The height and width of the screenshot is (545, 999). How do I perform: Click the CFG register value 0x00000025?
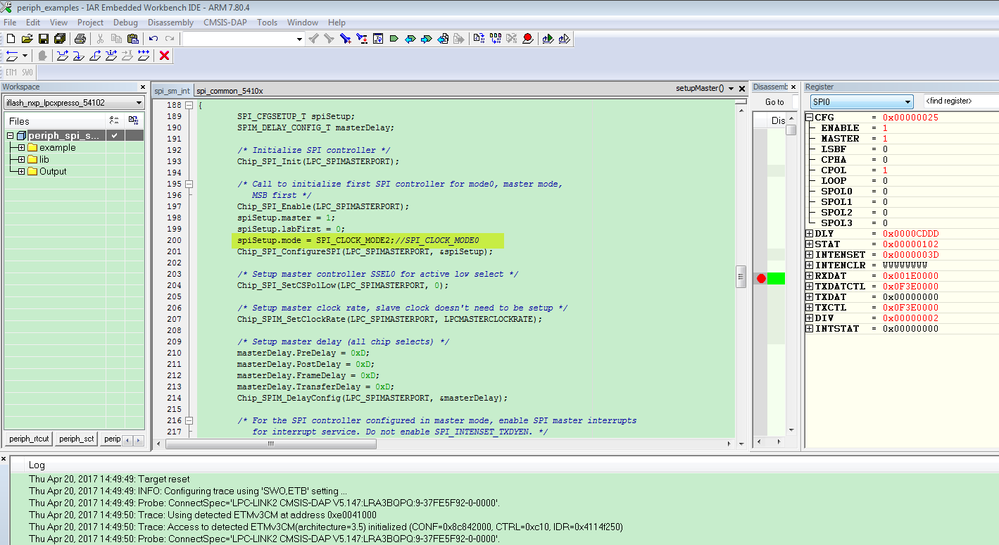[910, 117]
